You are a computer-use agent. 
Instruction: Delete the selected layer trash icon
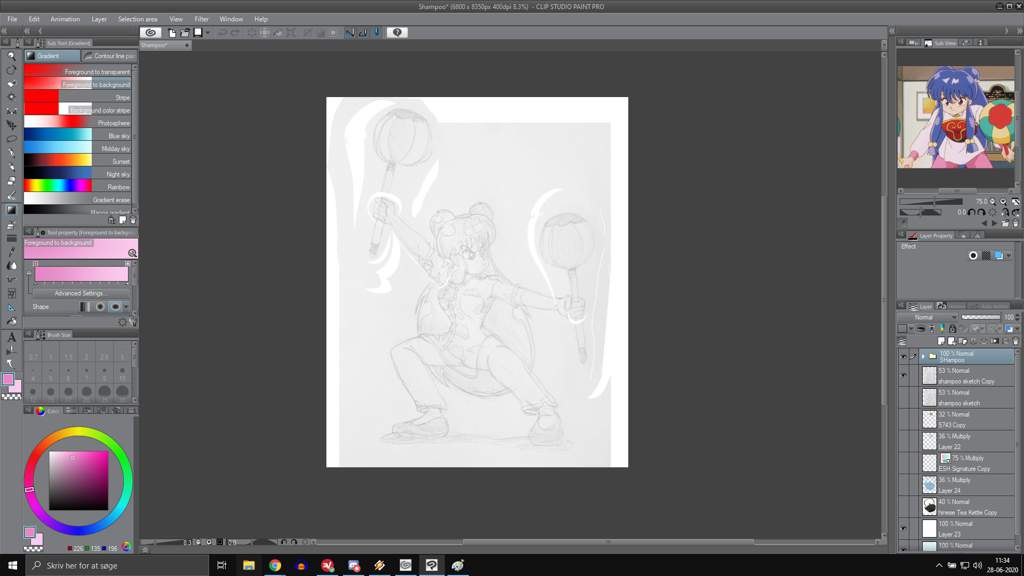1015,341
